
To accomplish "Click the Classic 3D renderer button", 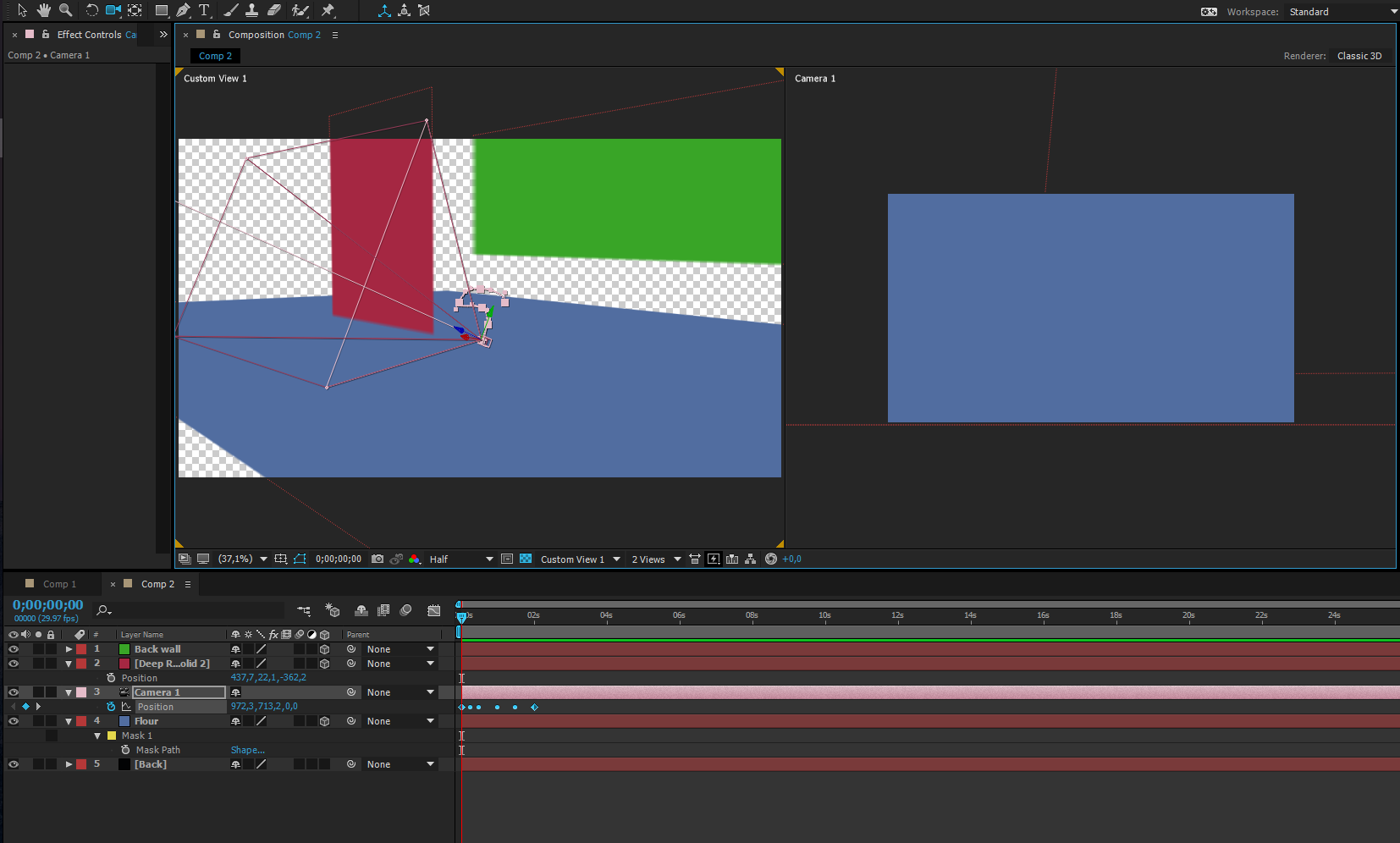I will point(1359,56).
